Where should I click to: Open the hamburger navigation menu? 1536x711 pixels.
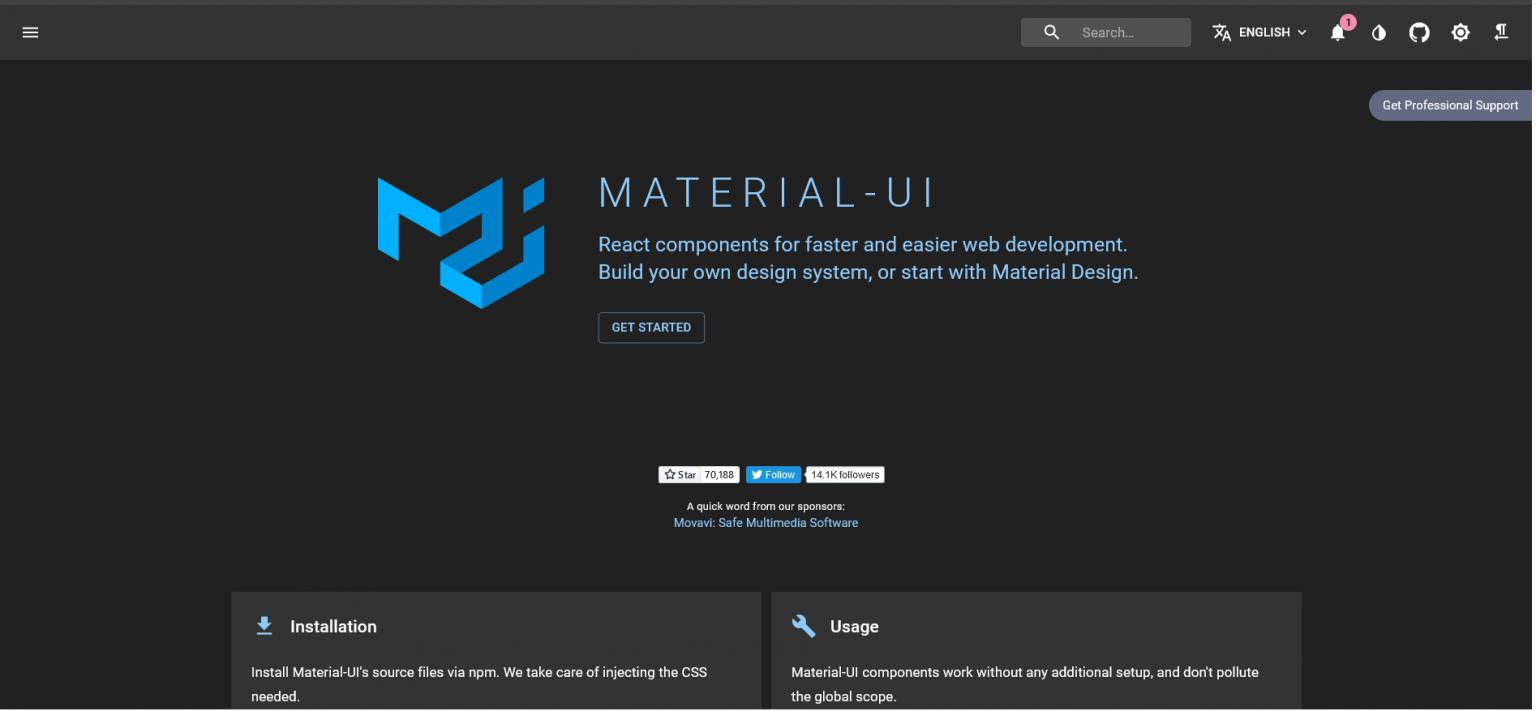[30, 32]
